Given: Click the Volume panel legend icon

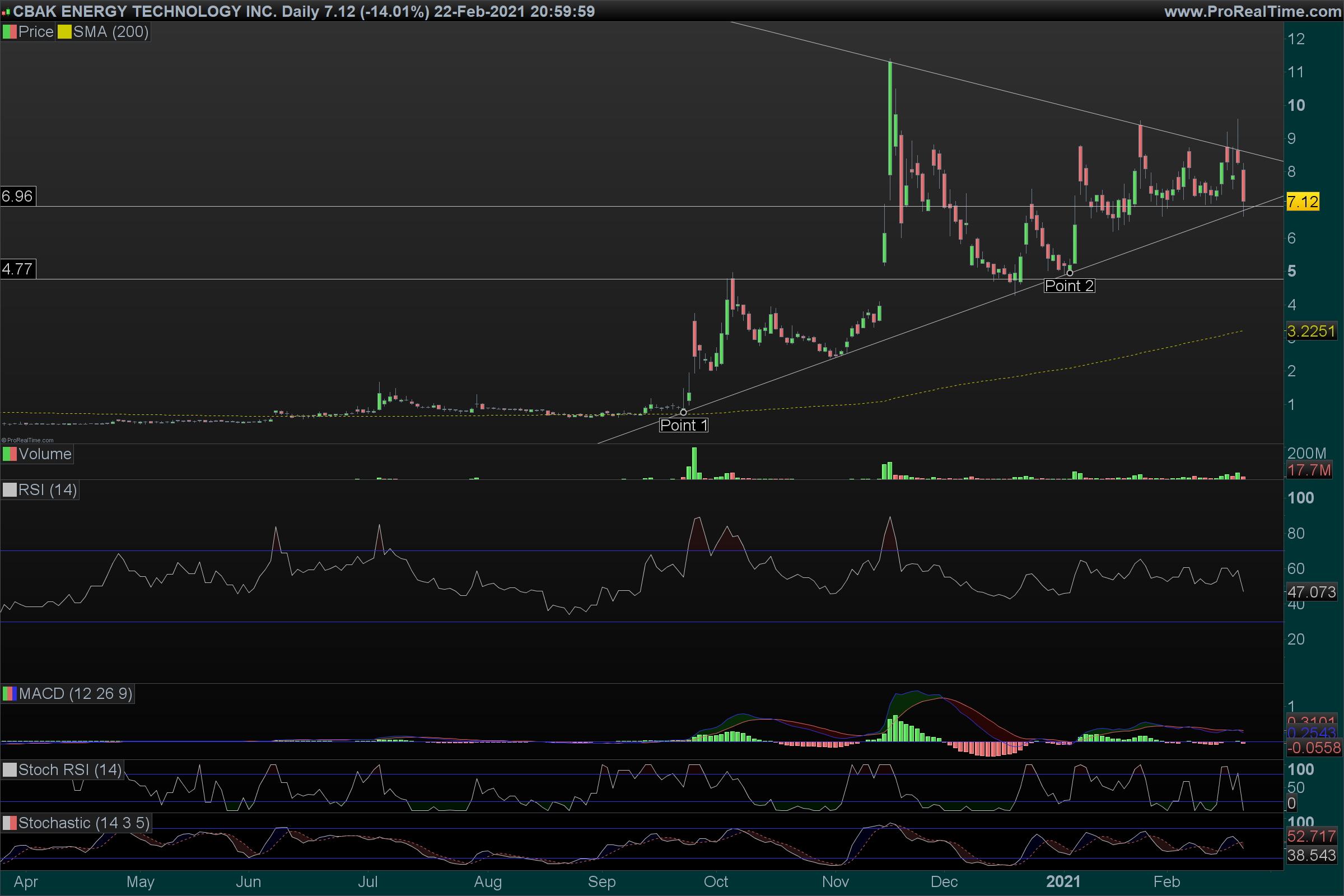Looking at the screenshot, I should pyautogui.click(x=10, y=454).
